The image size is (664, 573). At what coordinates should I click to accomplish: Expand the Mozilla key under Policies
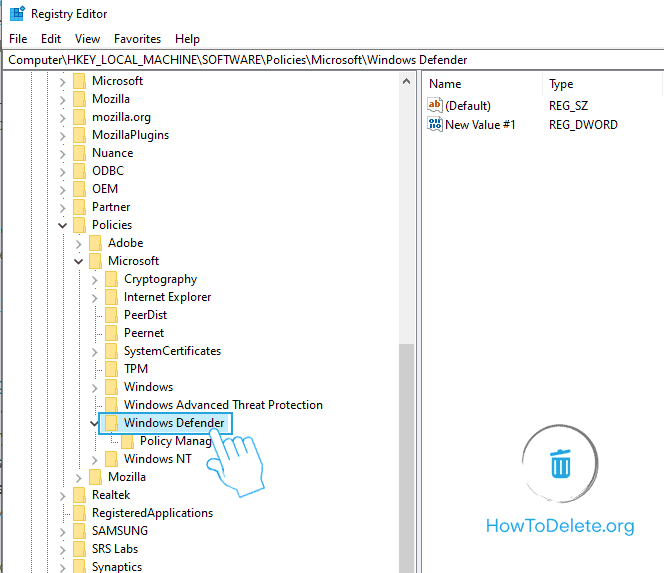click(79, 478)
